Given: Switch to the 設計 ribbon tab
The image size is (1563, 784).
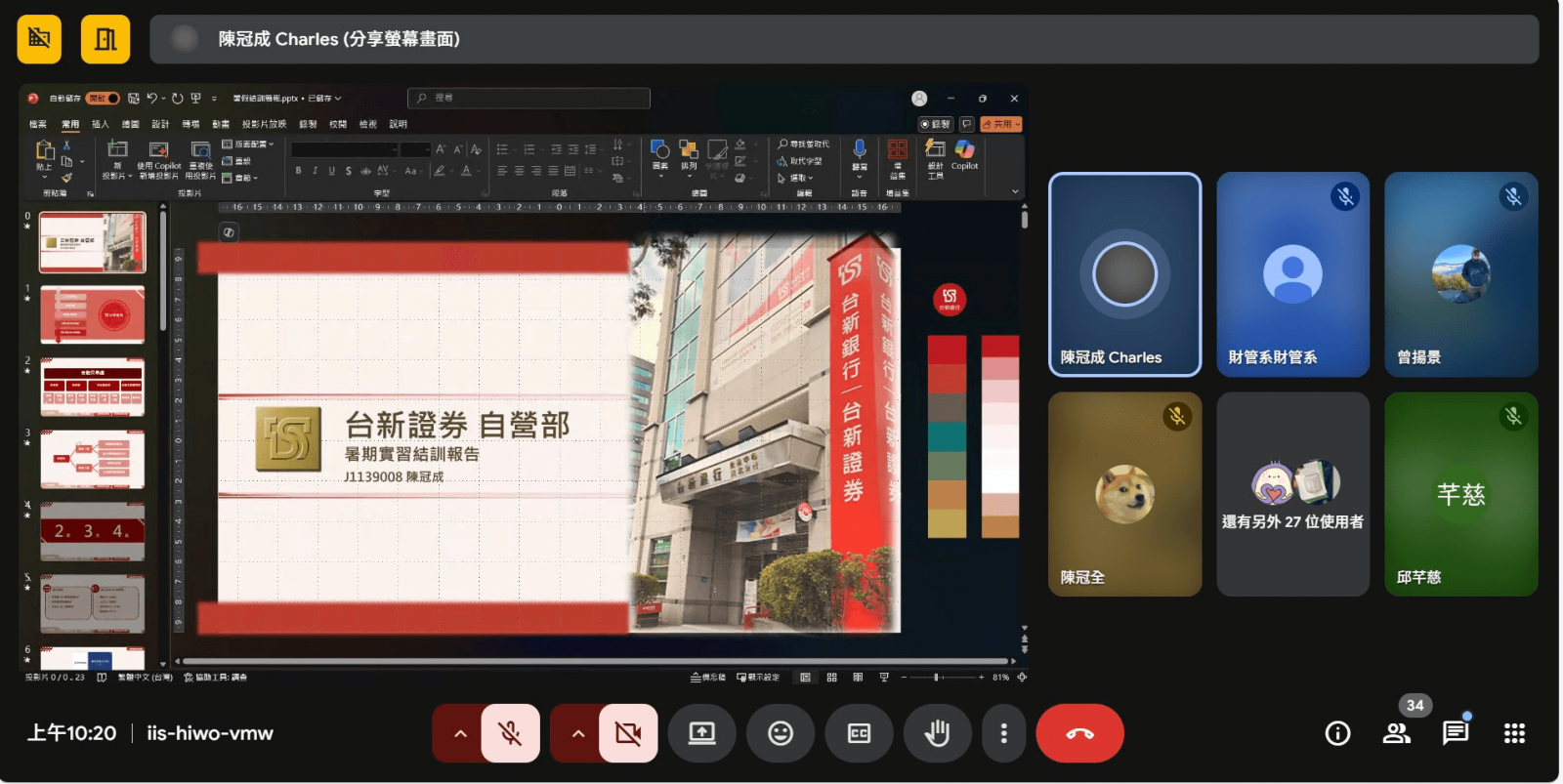Looking at the screenshot, I should (160, 124).
